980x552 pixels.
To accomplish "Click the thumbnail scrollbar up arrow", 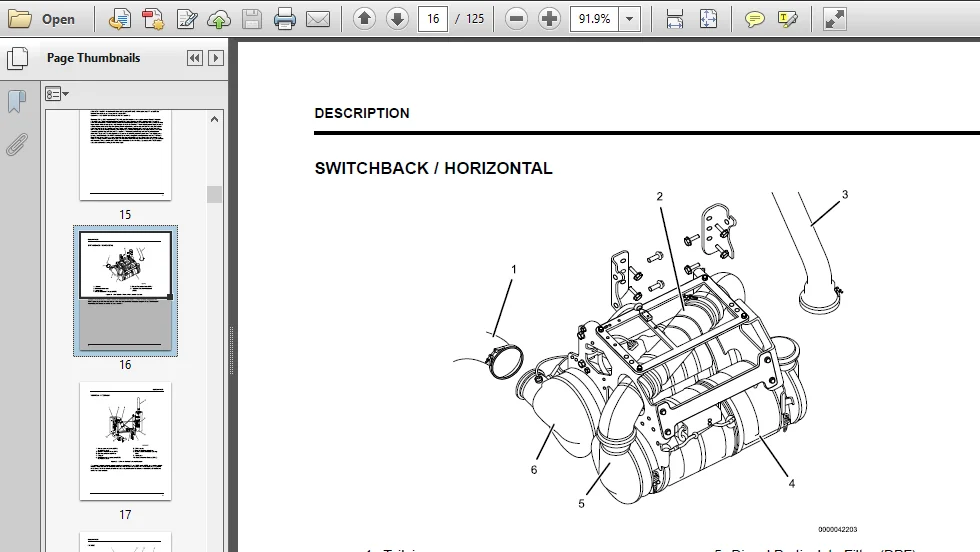I will click(x=214, y=119).
